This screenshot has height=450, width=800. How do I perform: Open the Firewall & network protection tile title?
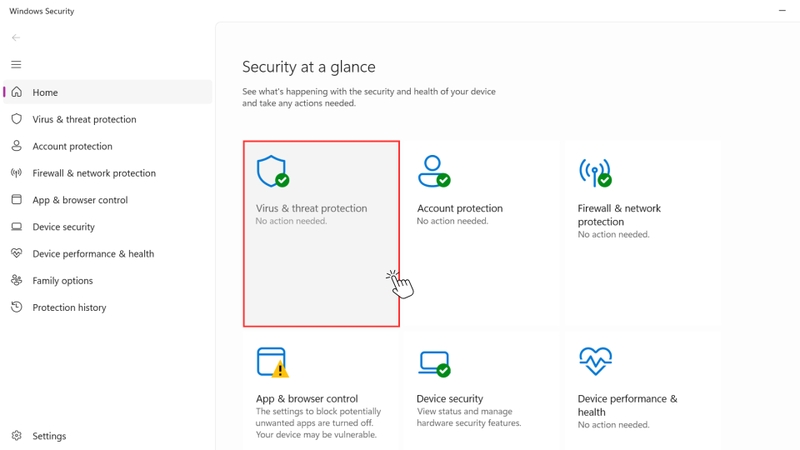coord(619,215)
